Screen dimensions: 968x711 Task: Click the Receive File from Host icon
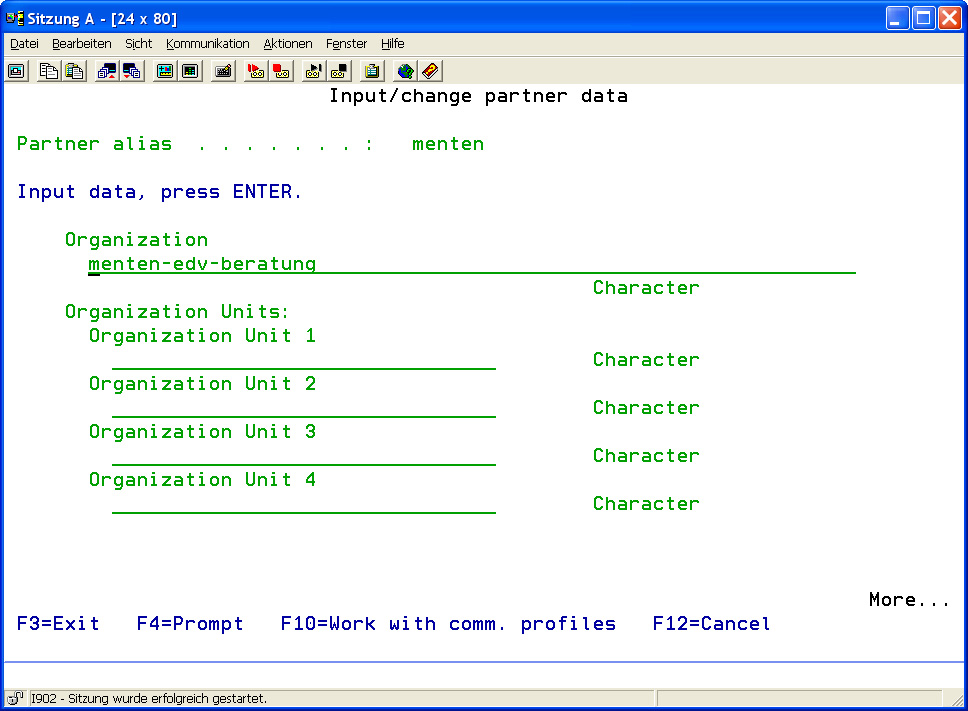[132, 71]
